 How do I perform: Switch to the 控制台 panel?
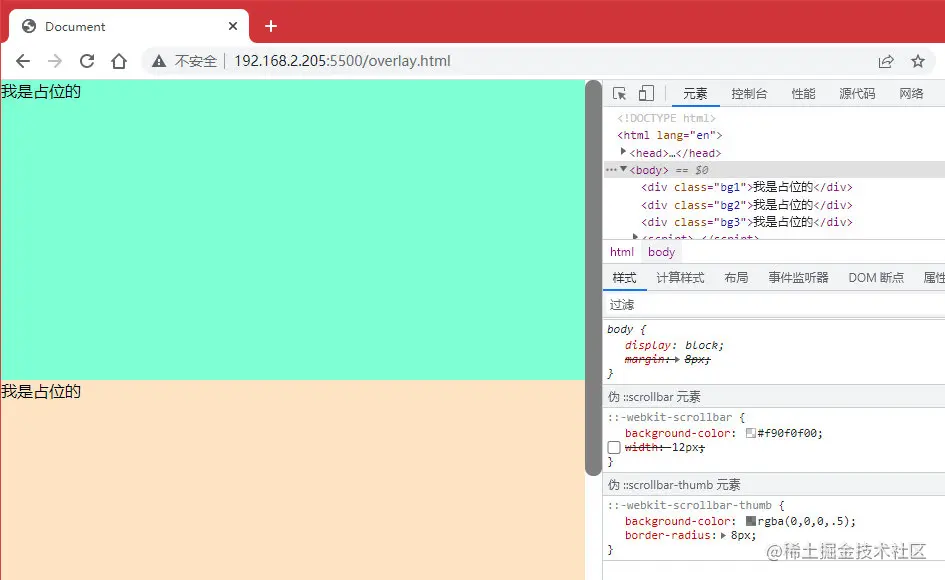(x=749, y=93)
